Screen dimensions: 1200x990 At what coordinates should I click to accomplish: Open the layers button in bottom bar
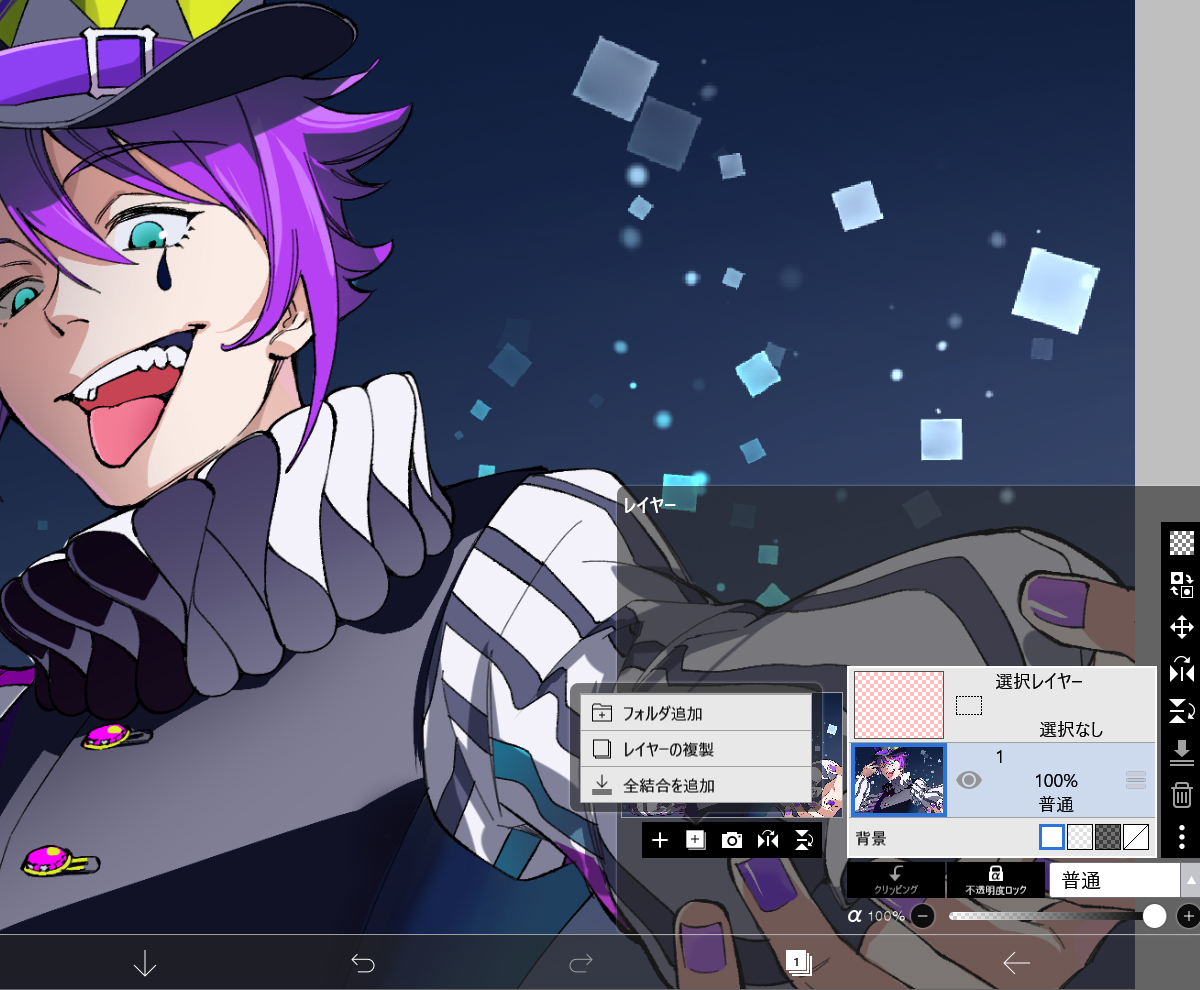pyautogui.click(x=798, y=963)
